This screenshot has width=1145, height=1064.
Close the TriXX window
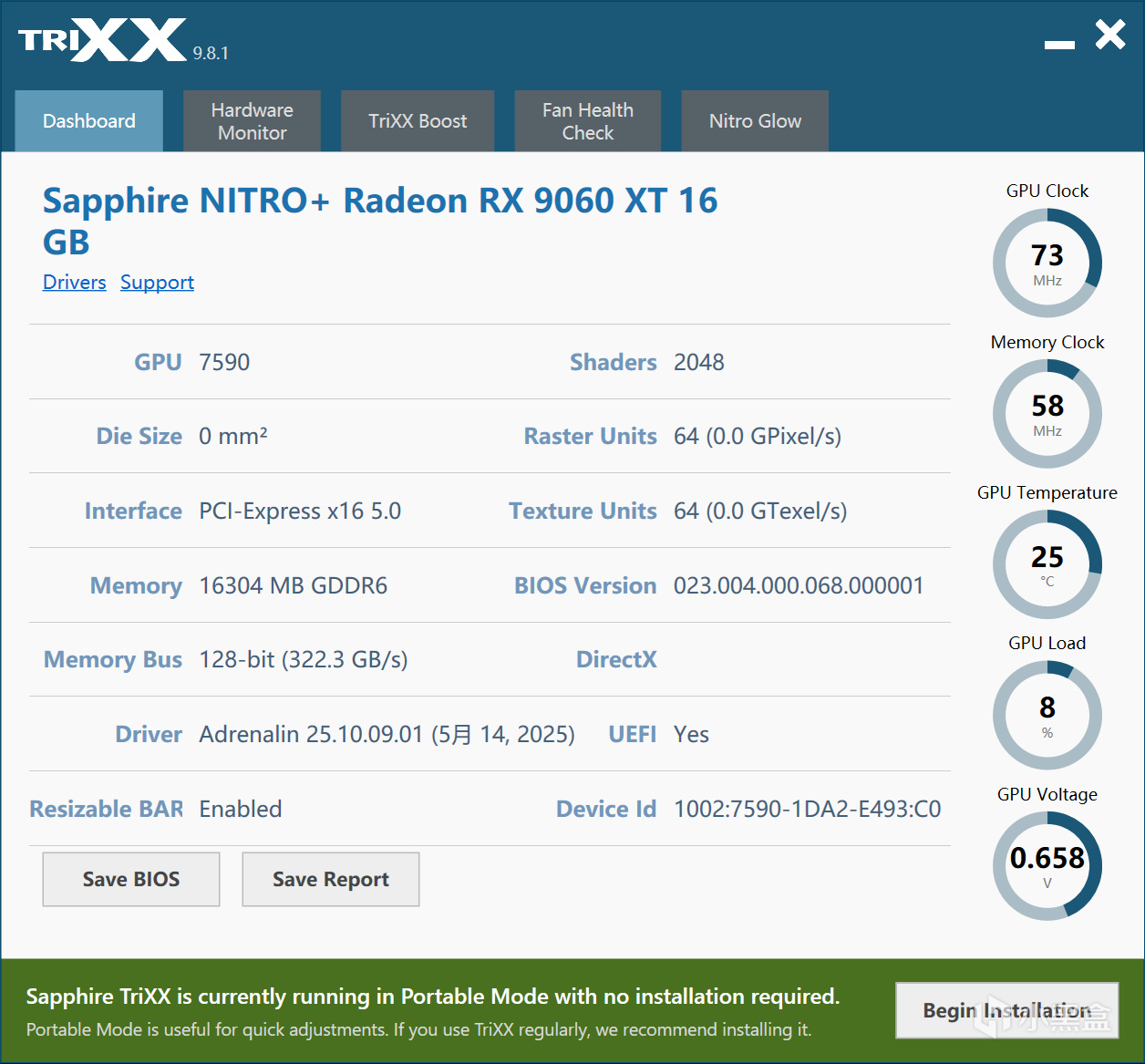[1110, 36]
